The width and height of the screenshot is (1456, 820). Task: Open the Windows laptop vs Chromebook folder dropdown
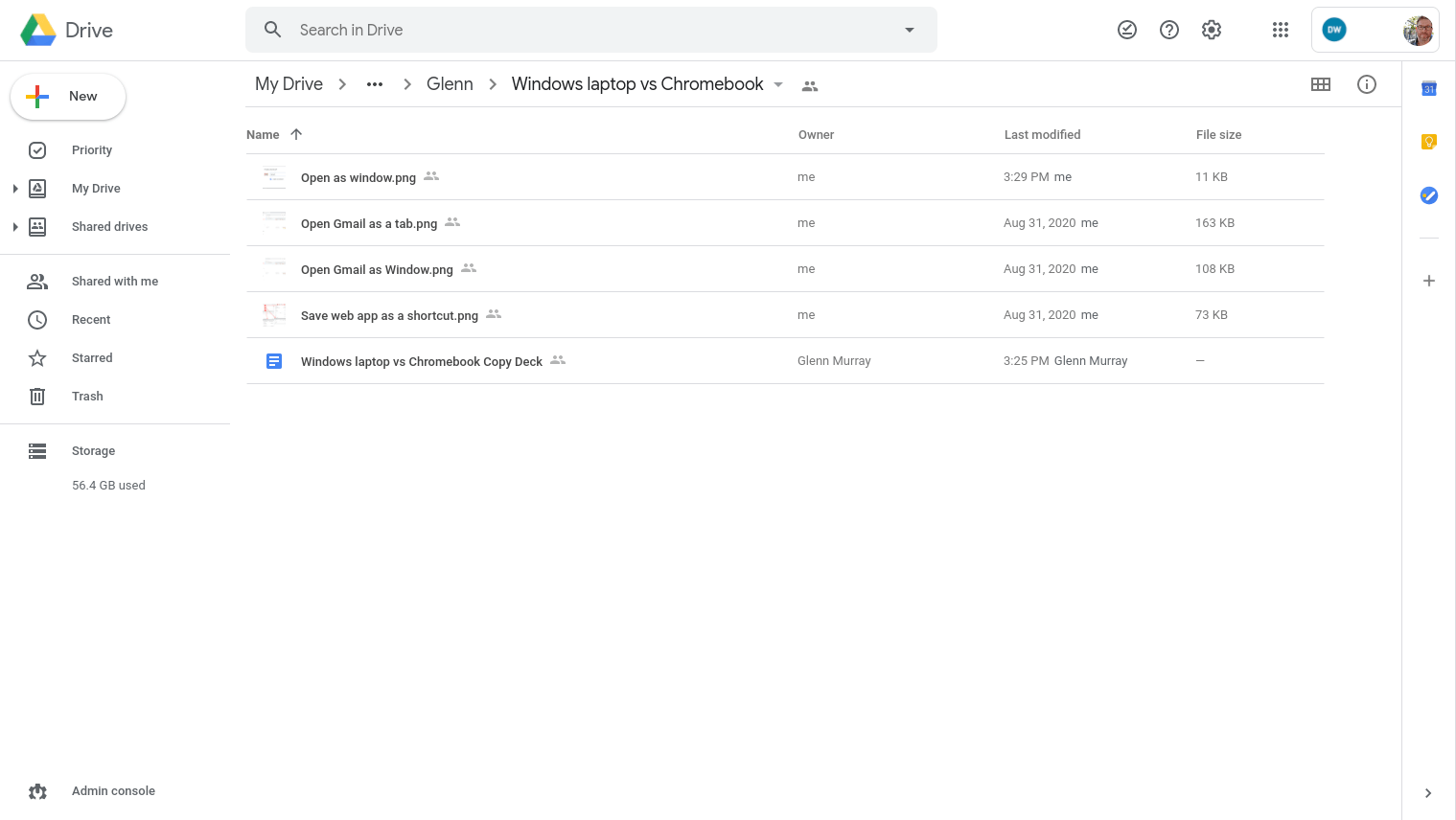778,84
